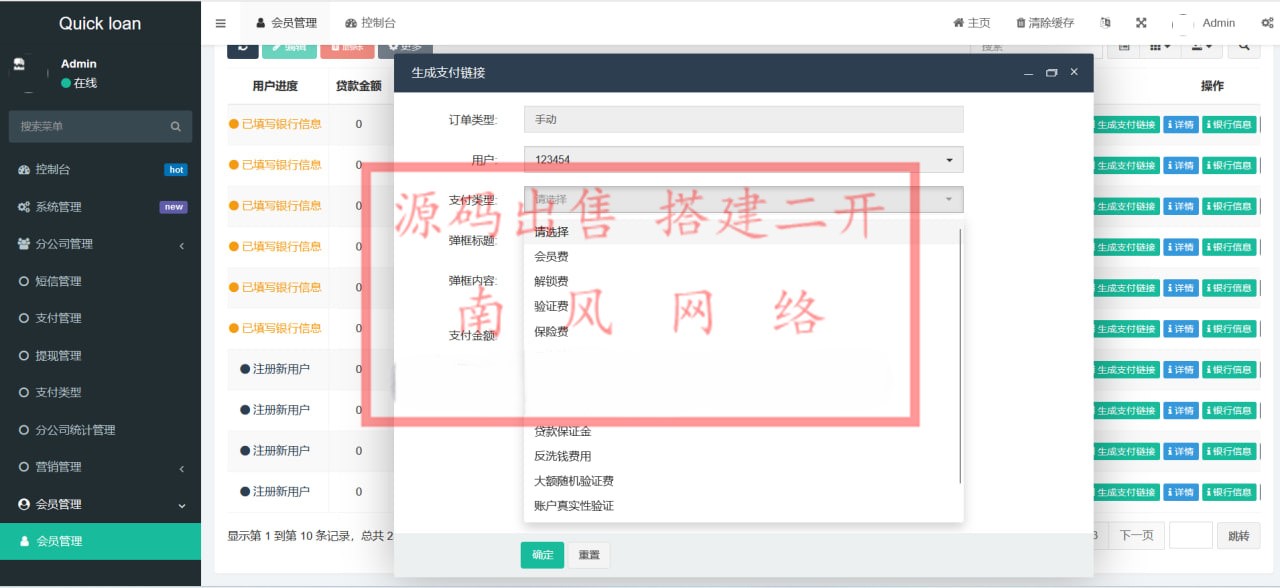Switch to the 控制台 tab
This screenshot has width=1280, height=588.
370,23
